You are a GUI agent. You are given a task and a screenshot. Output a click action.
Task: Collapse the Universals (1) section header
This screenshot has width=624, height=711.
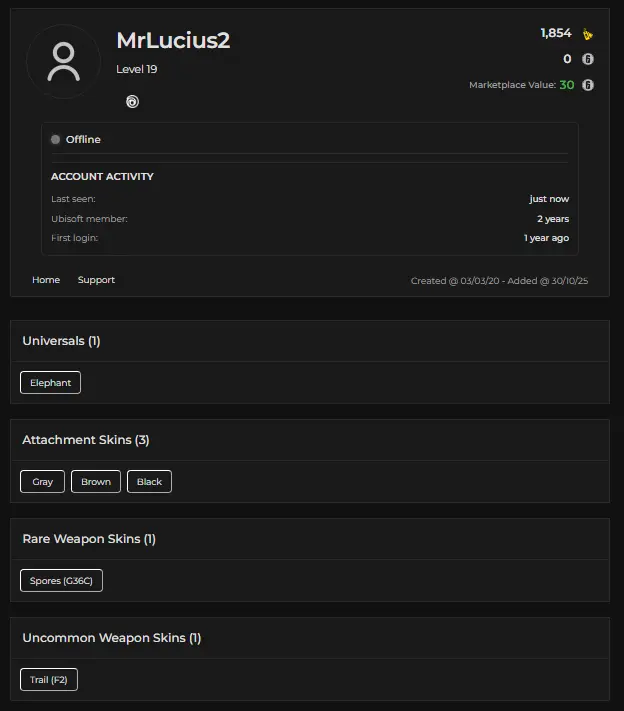click(x=61, y=341)
